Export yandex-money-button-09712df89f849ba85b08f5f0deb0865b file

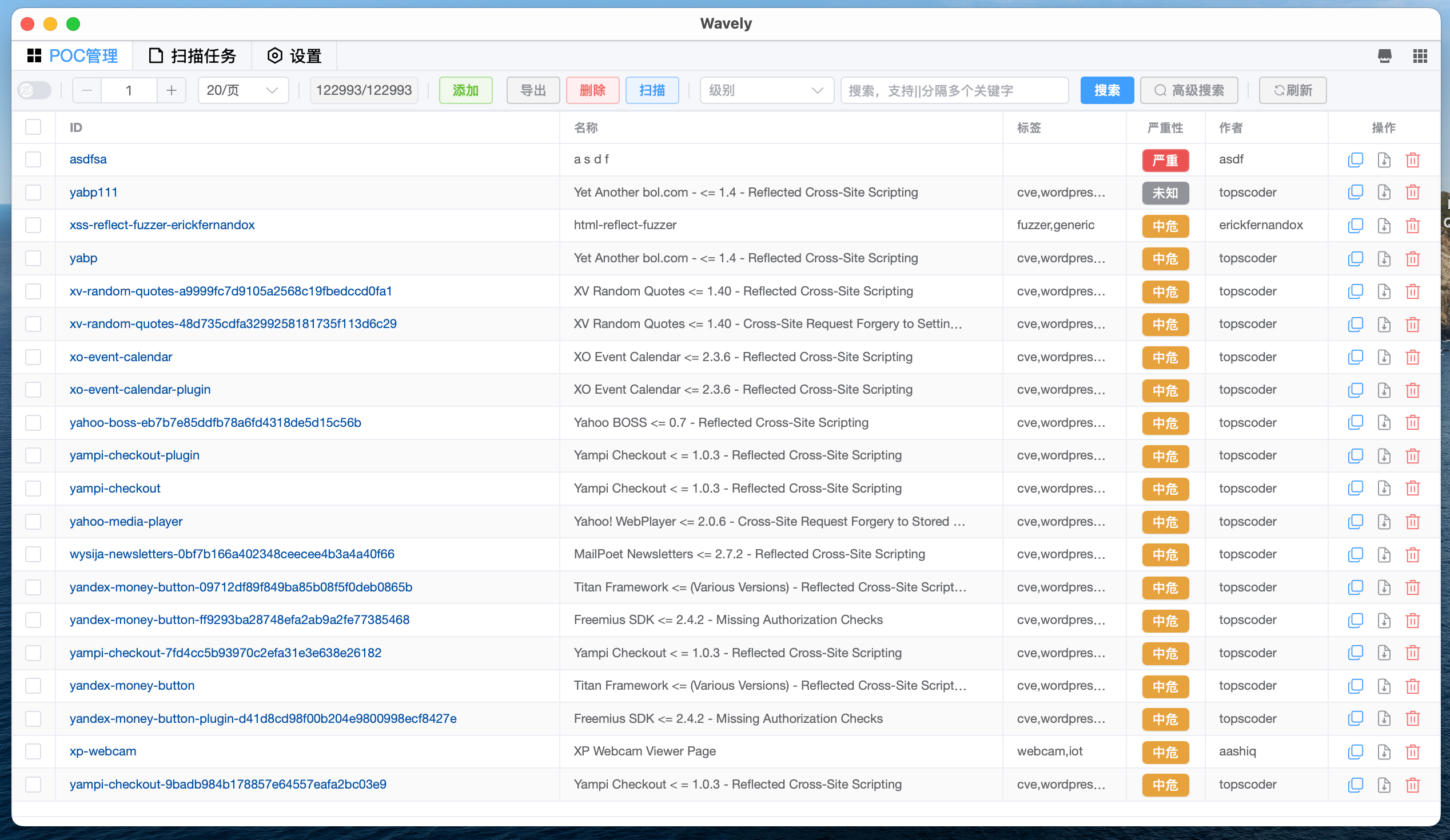[x=1384, y=587]
